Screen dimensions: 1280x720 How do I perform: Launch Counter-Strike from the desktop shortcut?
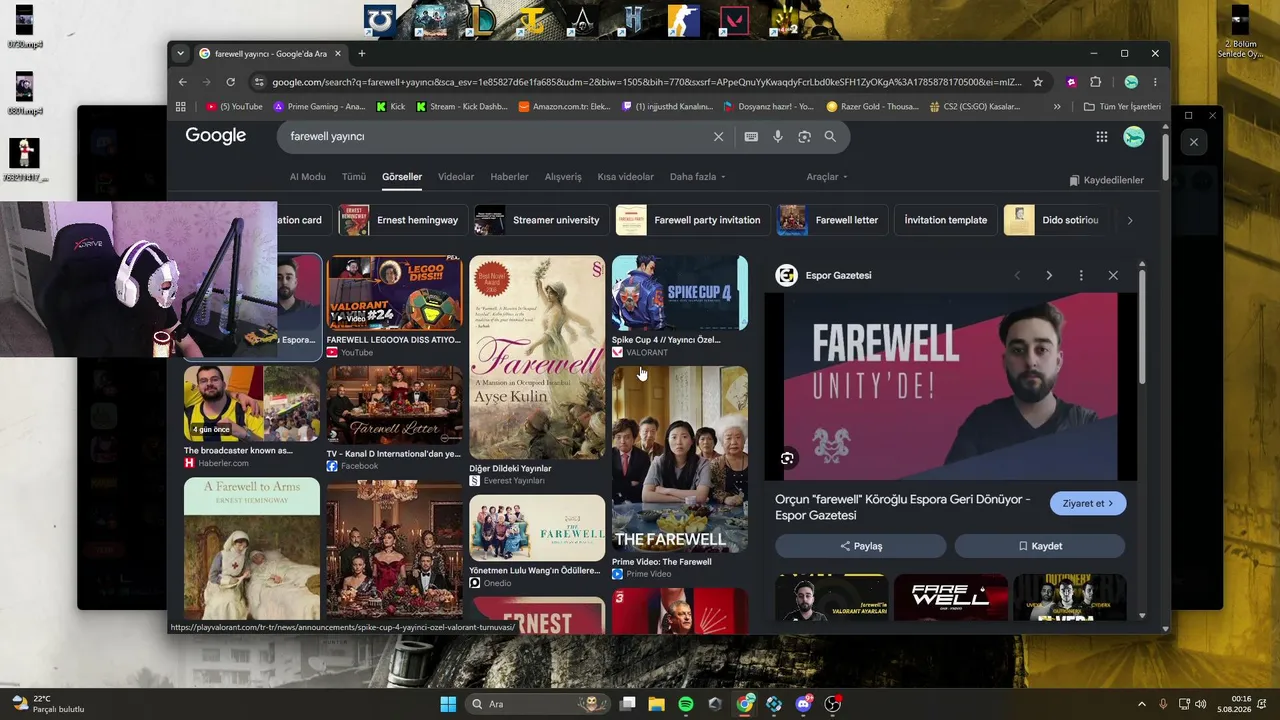point(684,20)
